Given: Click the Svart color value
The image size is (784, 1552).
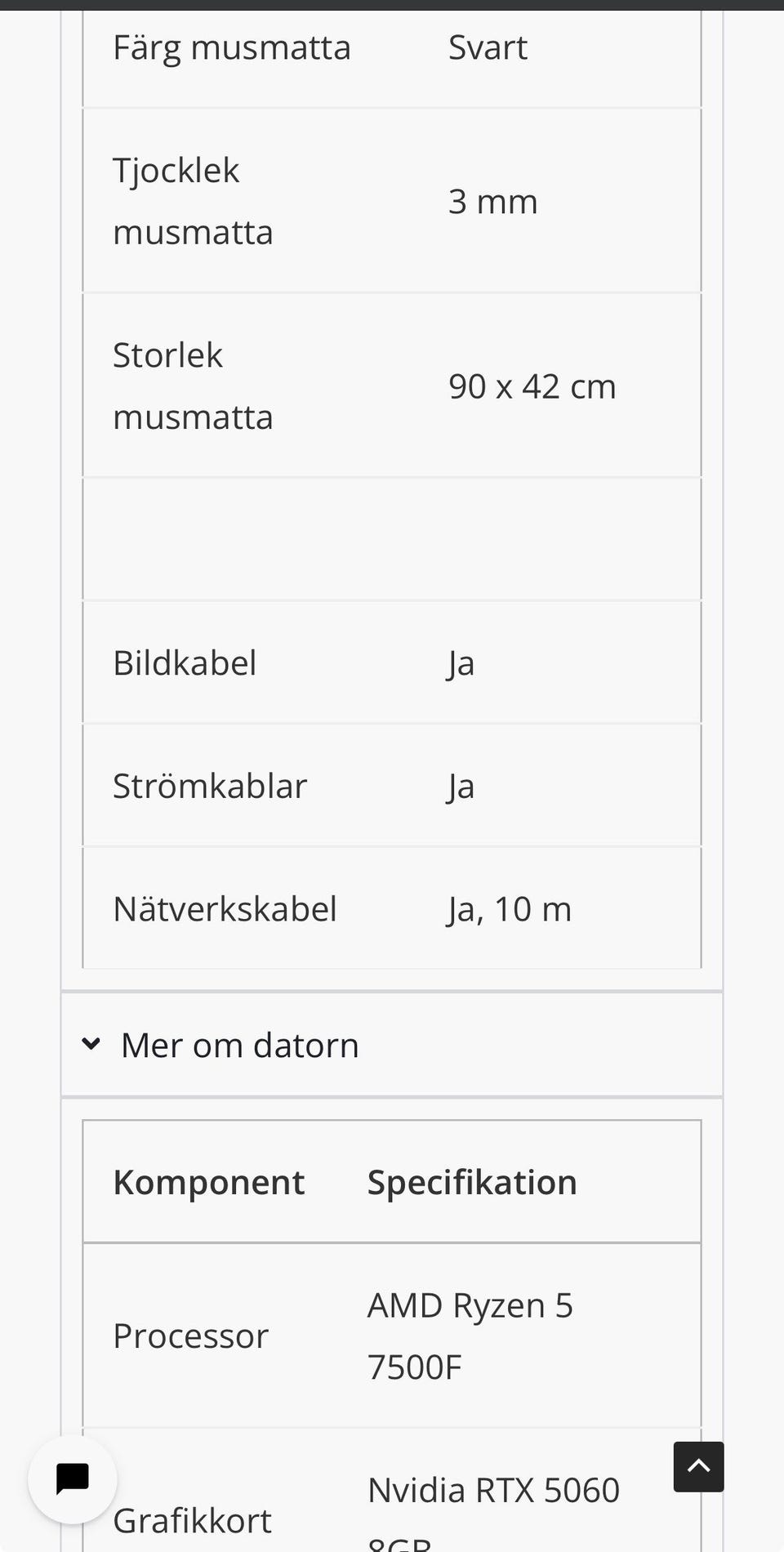Looking at the screenshot, I should [488, 47].
